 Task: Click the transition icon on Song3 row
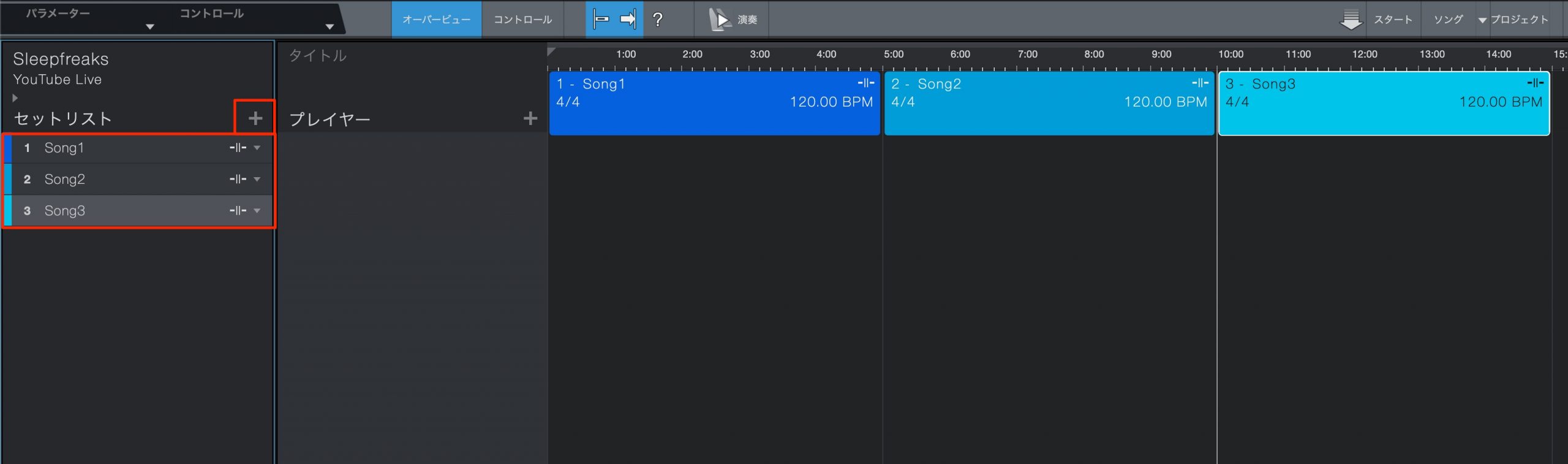pyautogui.click(x=238, y=211)
